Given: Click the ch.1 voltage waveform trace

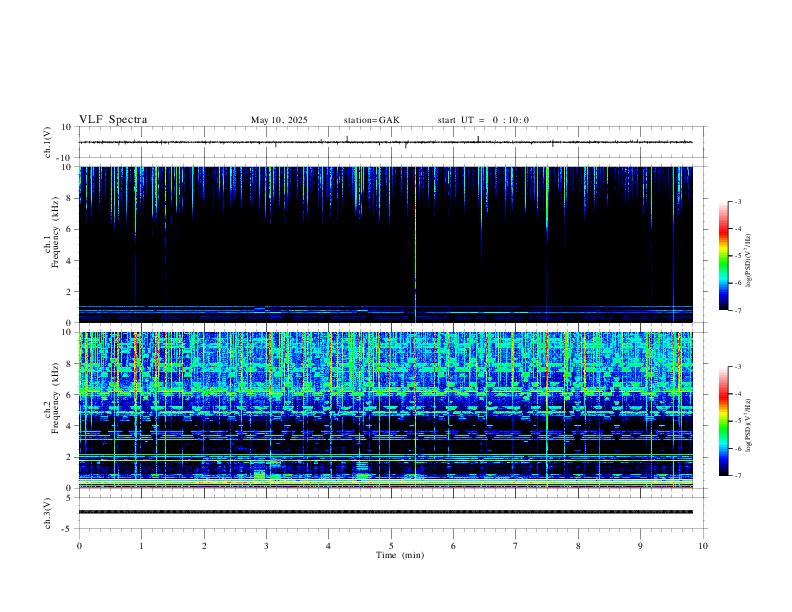Looking at the screenshot, I should tap(386, 142).
